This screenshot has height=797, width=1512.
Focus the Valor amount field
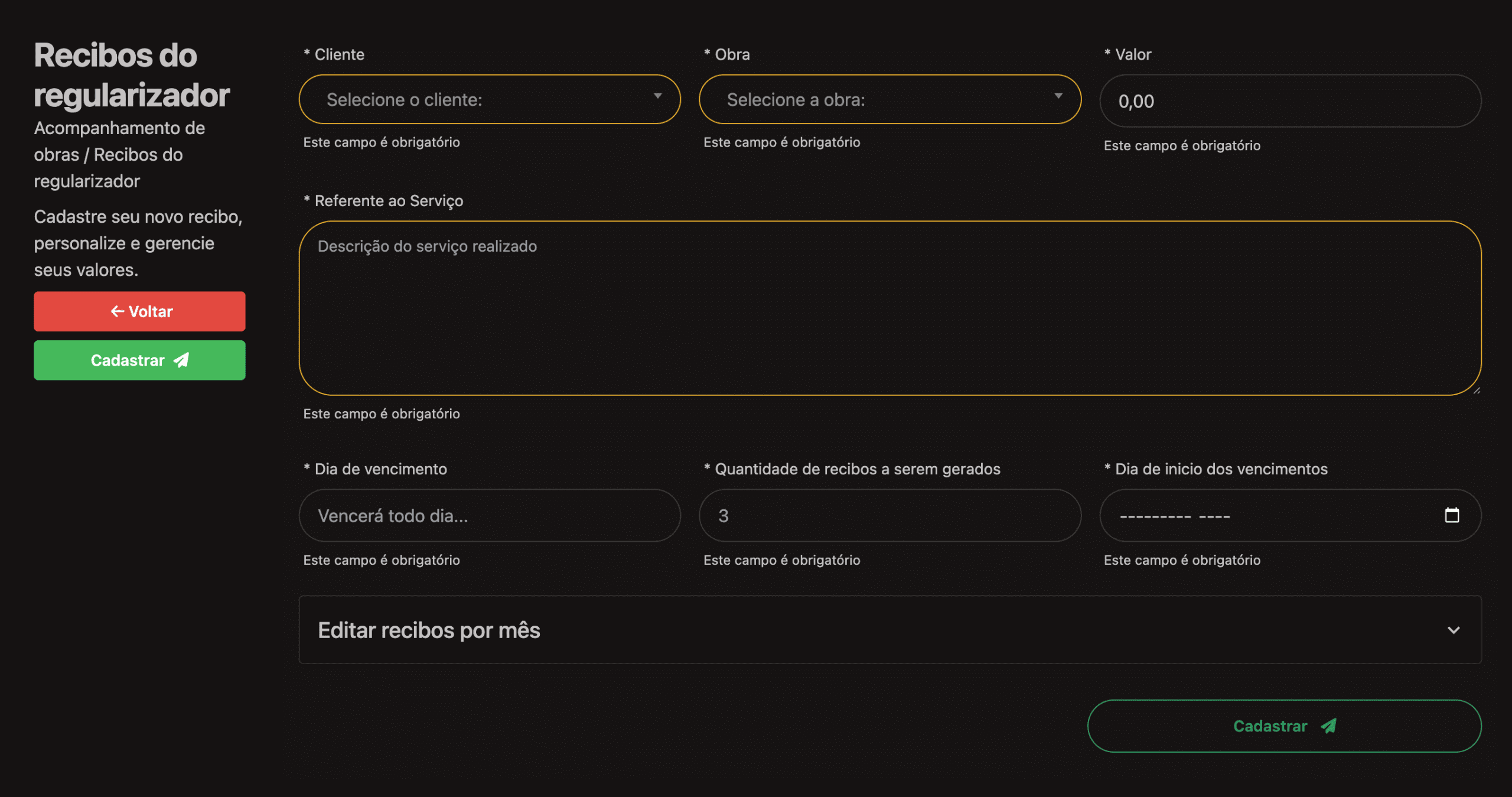point(1289,101)
